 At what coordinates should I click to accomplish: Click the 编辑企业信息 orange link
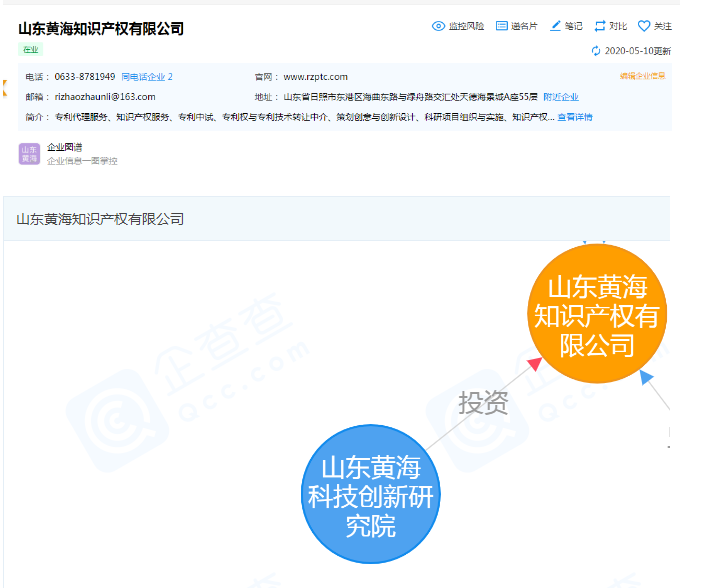tap(642, 76)
